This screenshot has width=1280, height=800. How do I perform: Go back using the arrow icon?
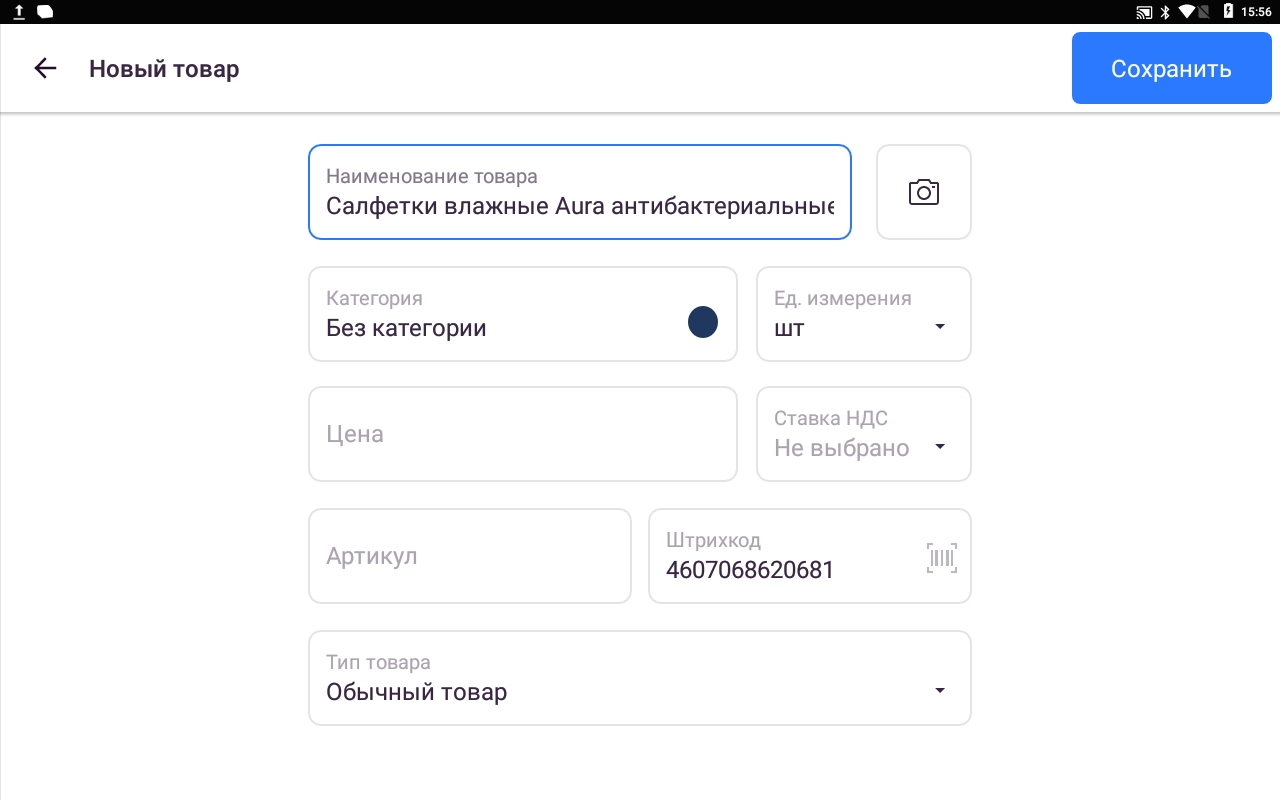click(x=45, y=68)
